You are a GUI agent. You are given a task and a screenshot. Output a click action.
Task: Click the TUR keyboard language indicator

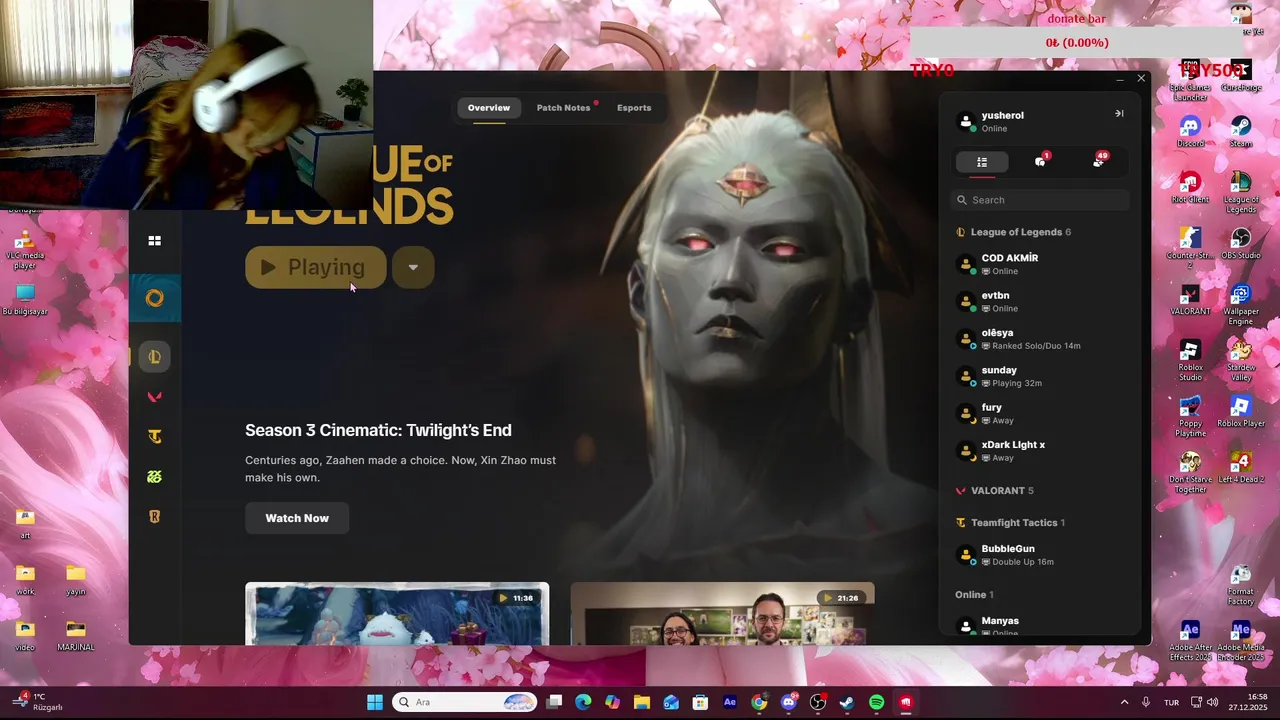(x=1171, y=702)
